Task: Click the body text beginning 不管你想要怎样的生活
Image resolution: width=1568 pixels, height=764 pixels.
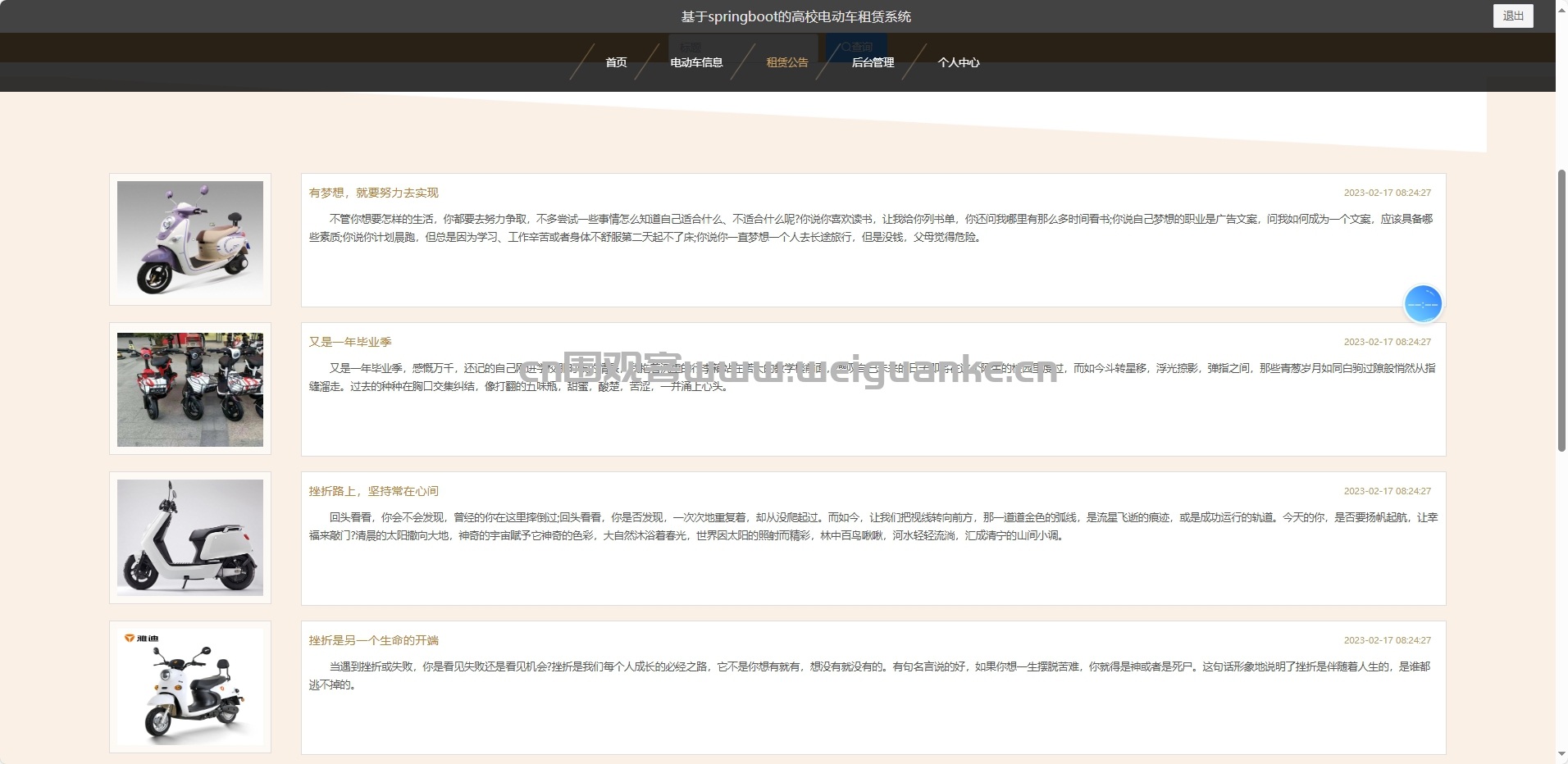Action: coord(872,228)
